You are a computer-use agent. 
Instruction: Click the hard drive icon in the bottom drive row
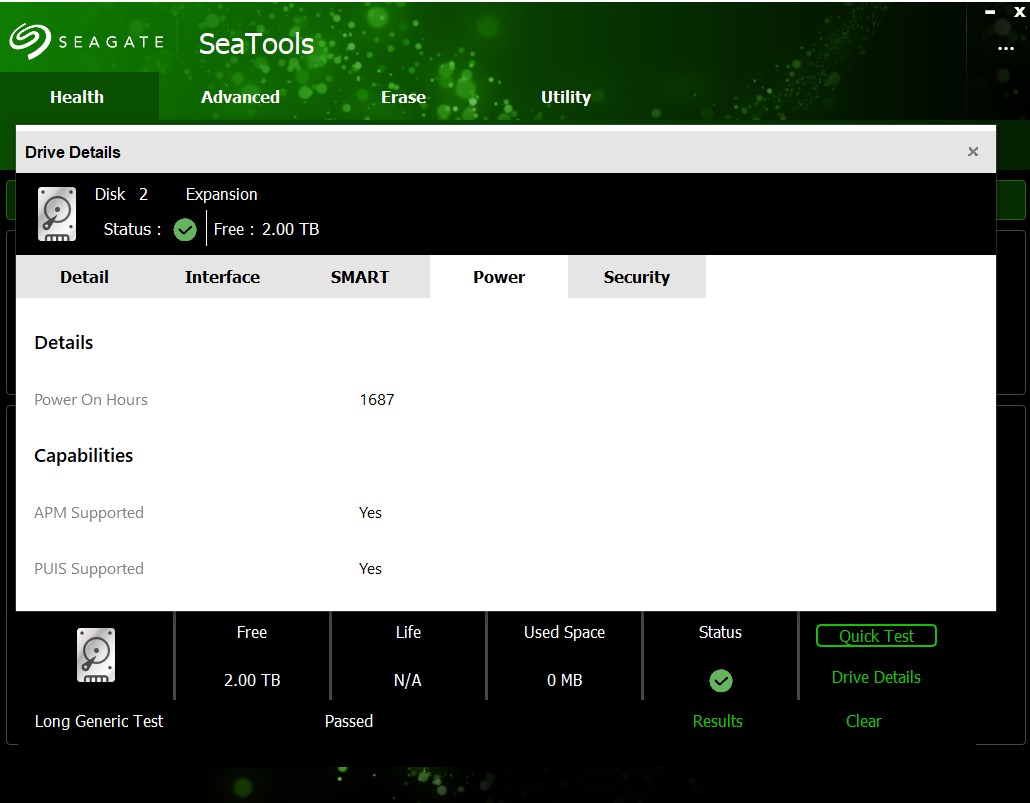click(x=96, y=656)
